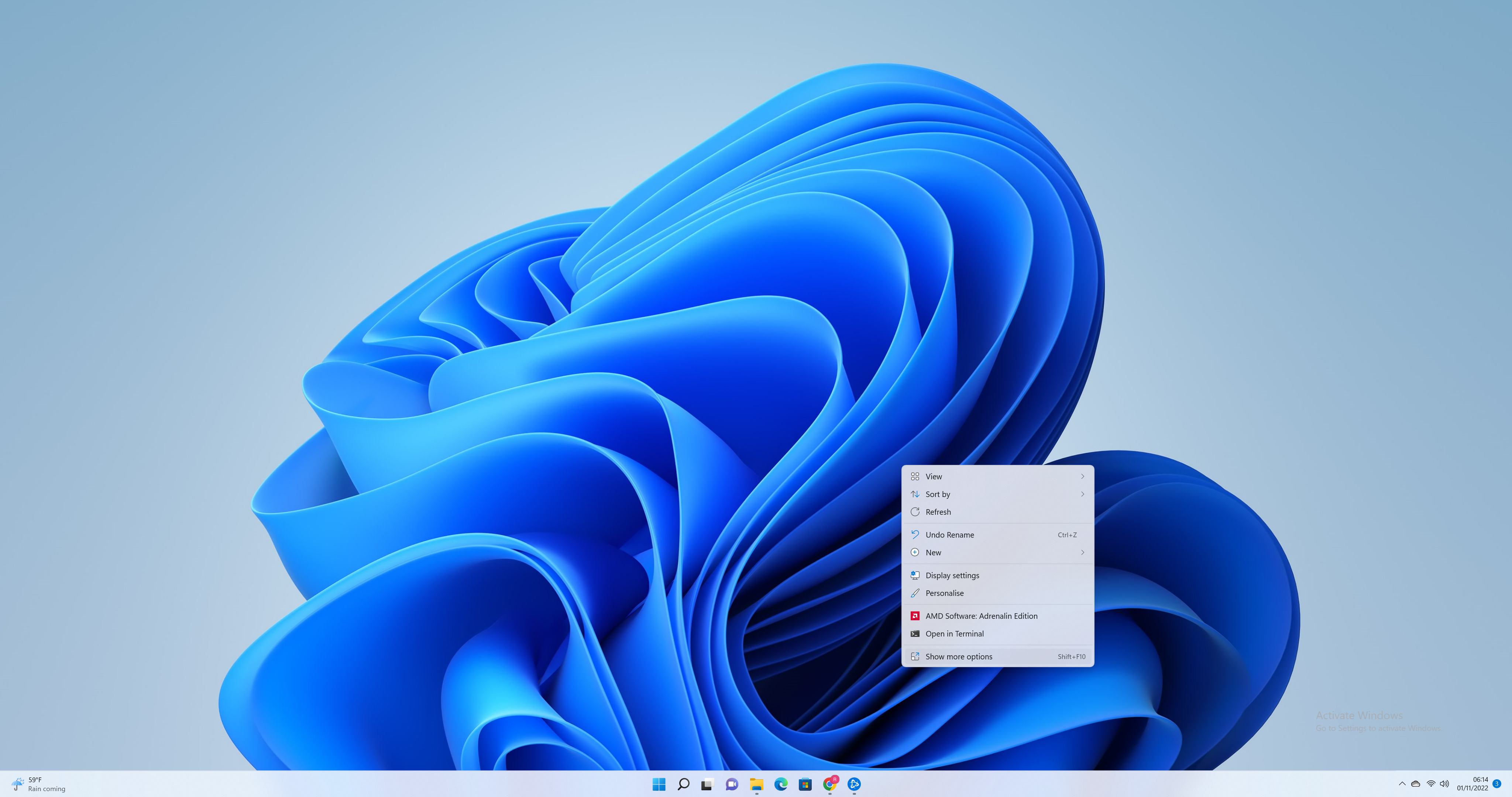Open Microsoft Store from taskbar
The width and height of the screenshot is (1512, 797).
click(805, 784)
